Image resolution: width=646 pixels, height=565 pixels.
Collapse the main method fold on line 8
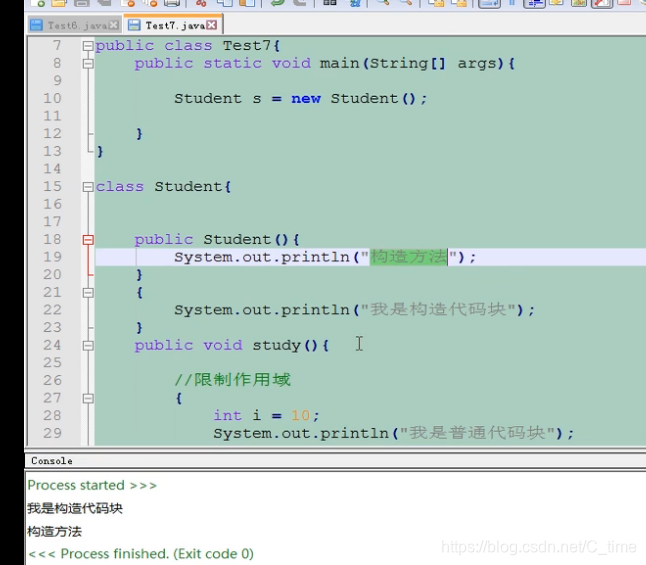pyautogui.click(x=88, y=63)
